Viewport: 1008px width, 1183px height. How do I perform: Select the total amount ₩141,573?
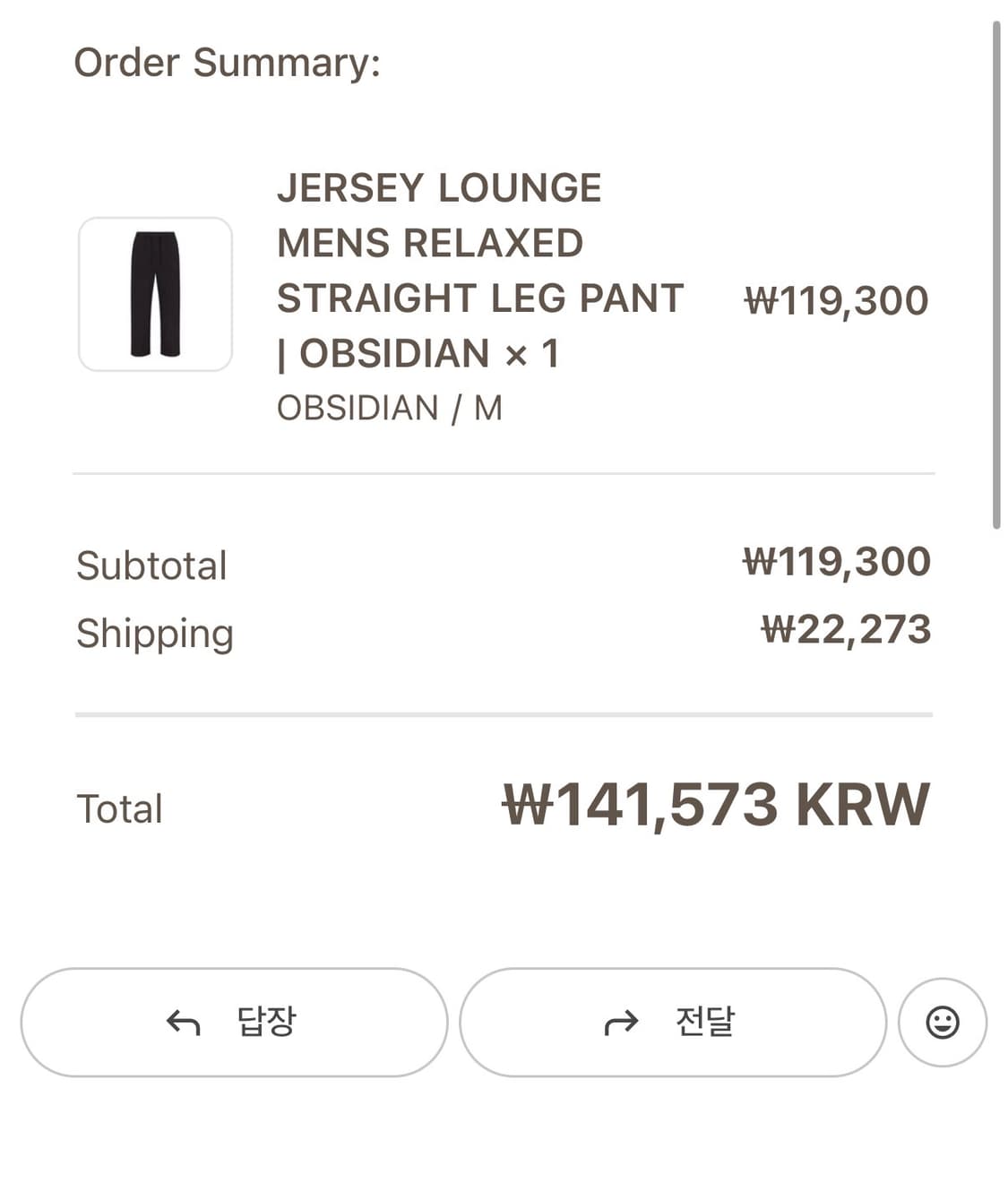point(640,804)
